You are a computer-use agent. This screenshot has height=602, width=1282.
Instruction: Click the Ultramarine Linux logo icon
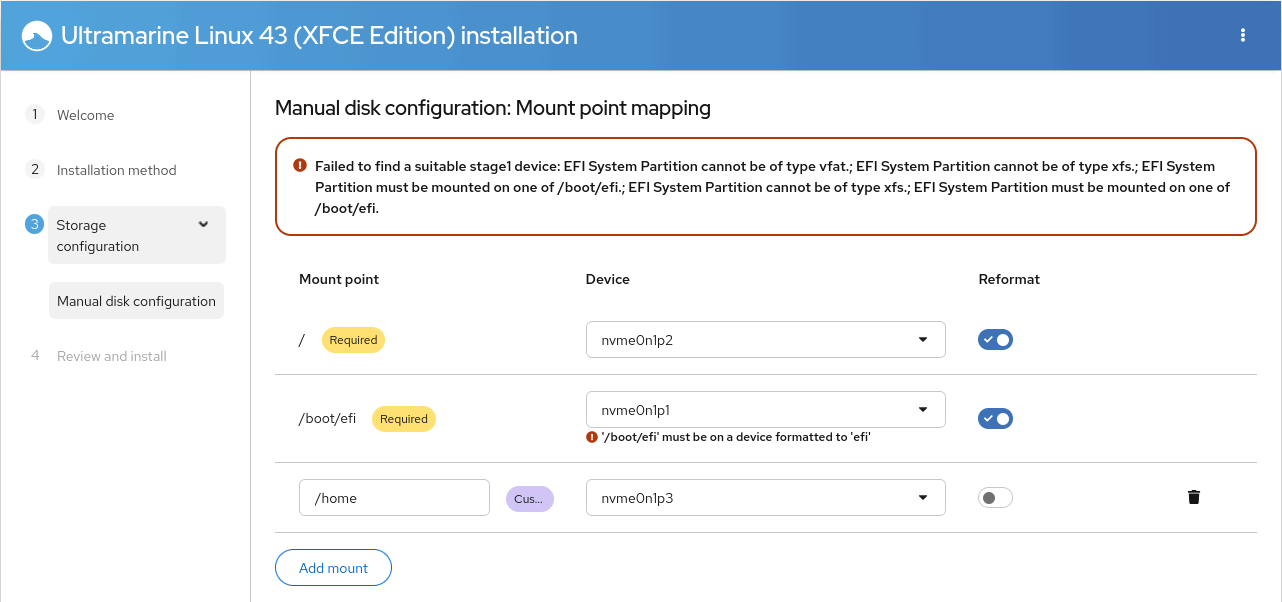[x=36, y=36]
